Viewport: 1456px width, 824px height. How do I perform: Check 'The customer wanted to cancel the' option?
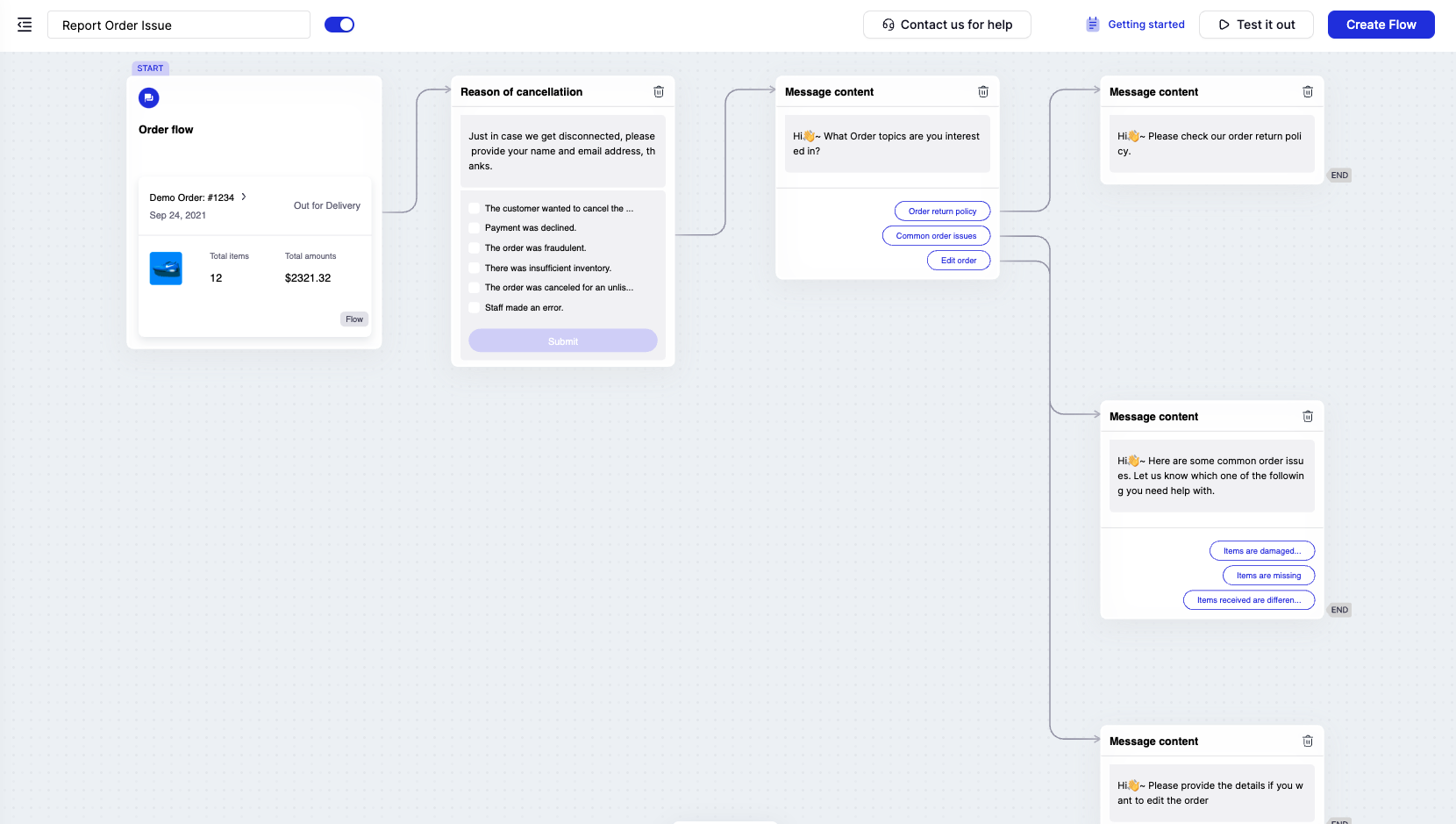click(x=475, y=208)
